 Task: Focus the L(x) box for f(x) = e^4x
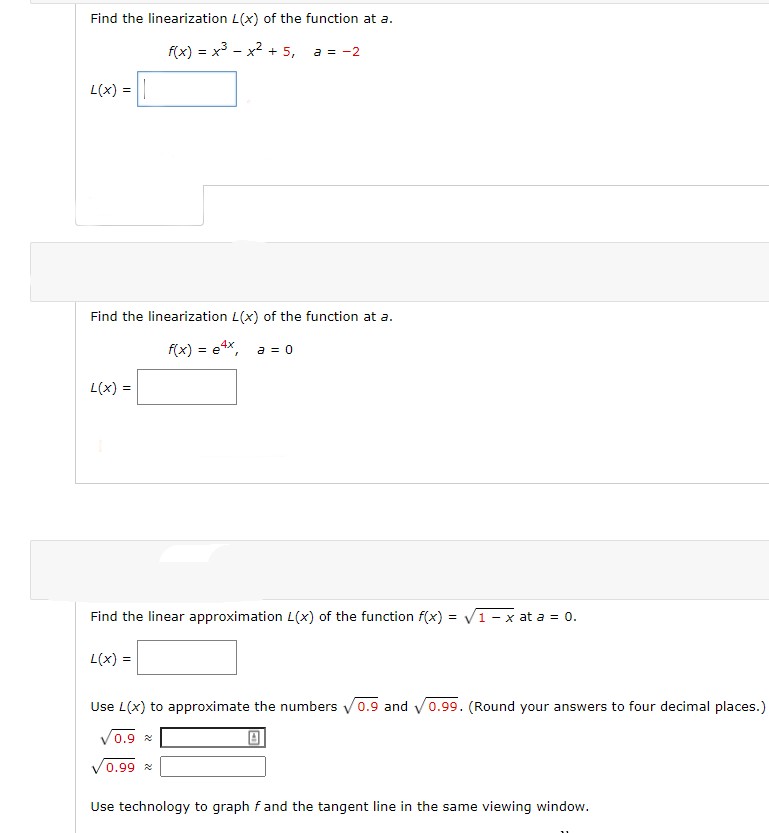(186, 387)
